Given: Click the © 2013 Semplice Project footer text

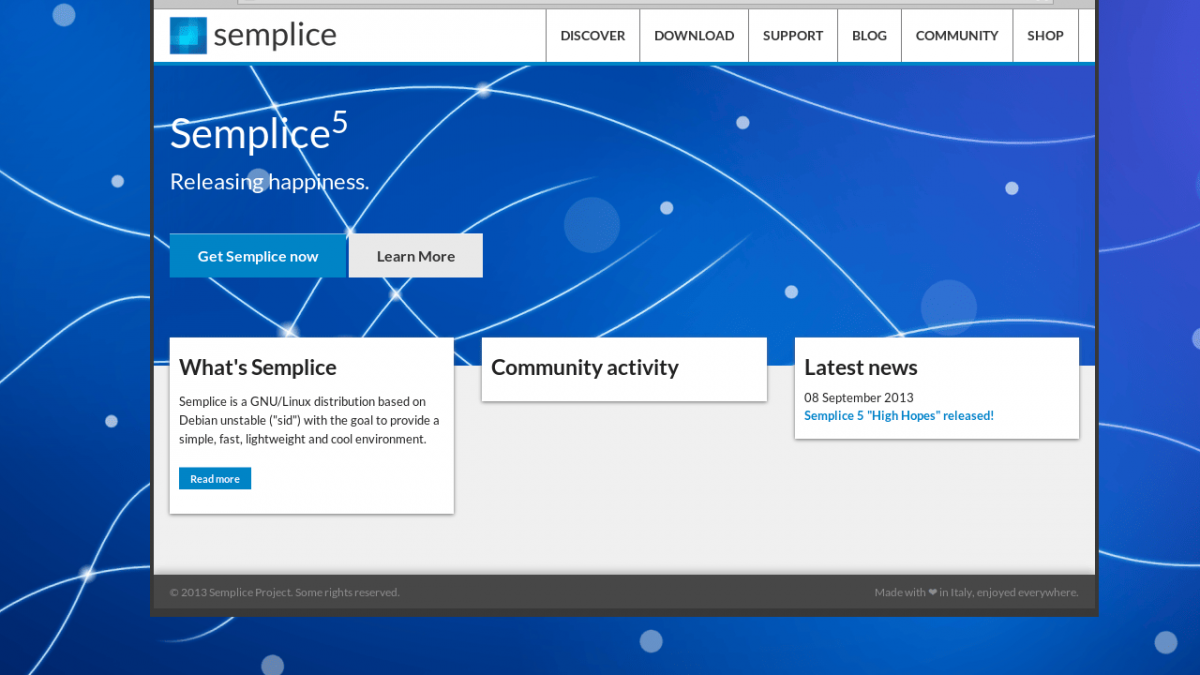Looking at the screenshot, I should tap(284, 593).
